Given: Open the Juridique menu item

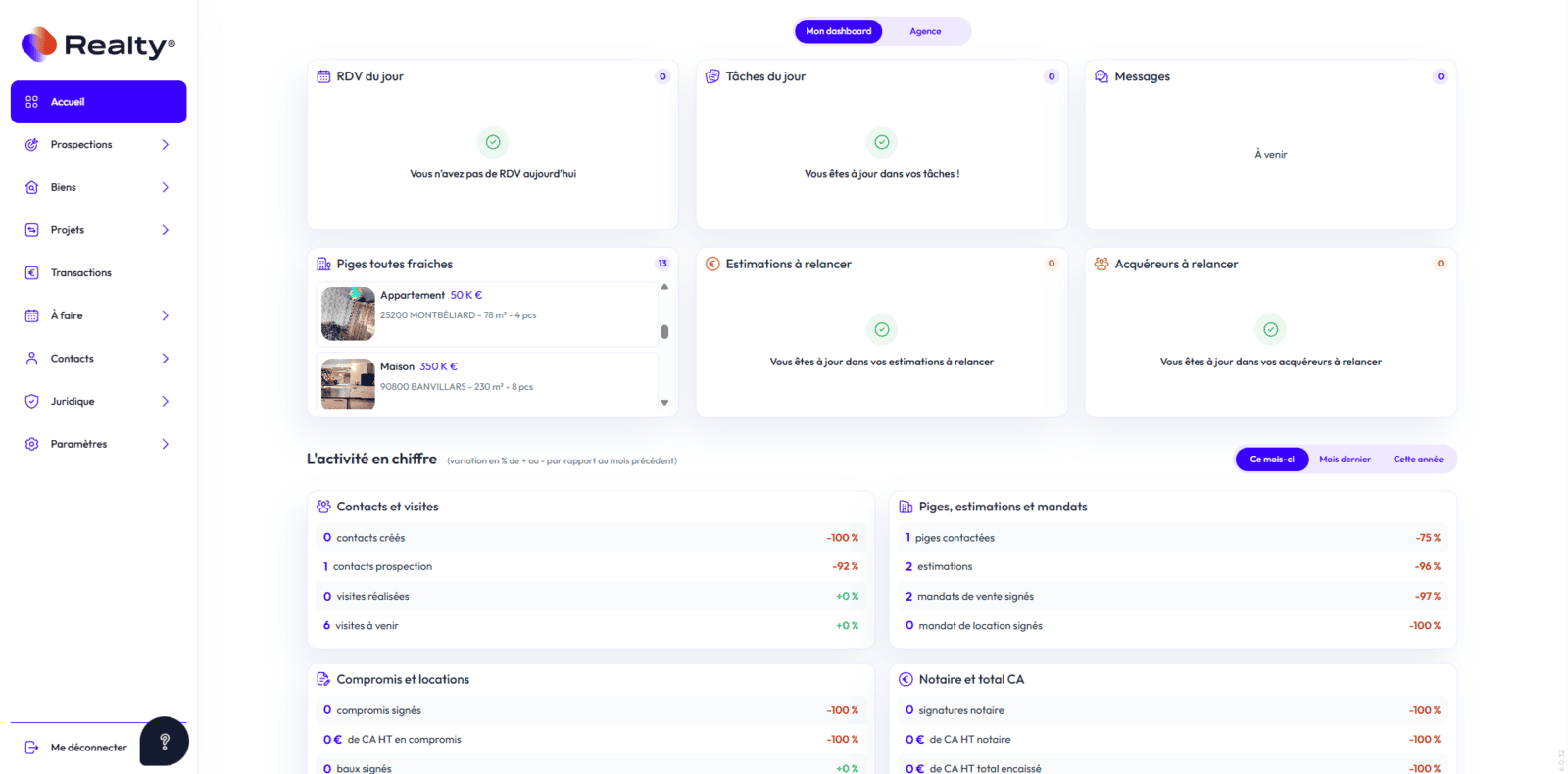Looking at the screenshot, I should tap(73, 402).
